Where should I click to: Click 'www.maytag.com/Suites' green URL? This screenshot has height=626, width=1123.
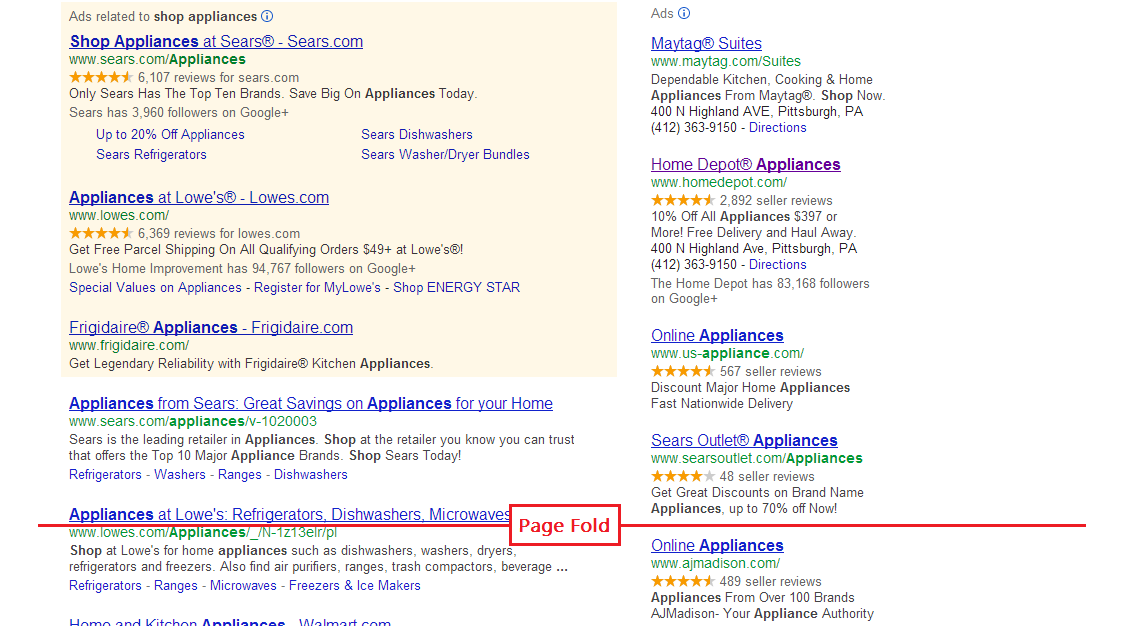click(726, 62)
